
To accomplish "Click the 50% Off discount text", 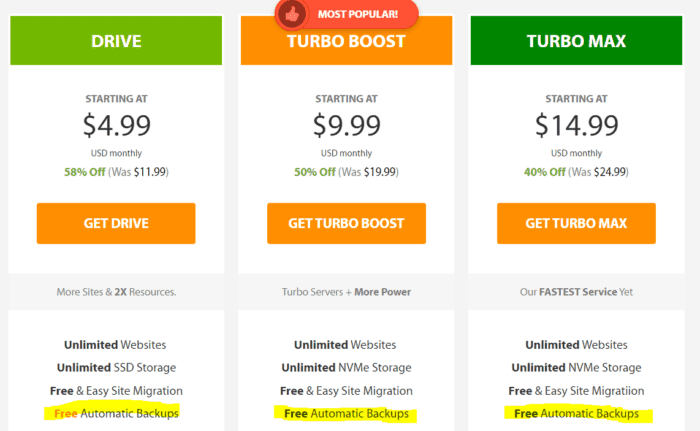I will tap(315, 172).
